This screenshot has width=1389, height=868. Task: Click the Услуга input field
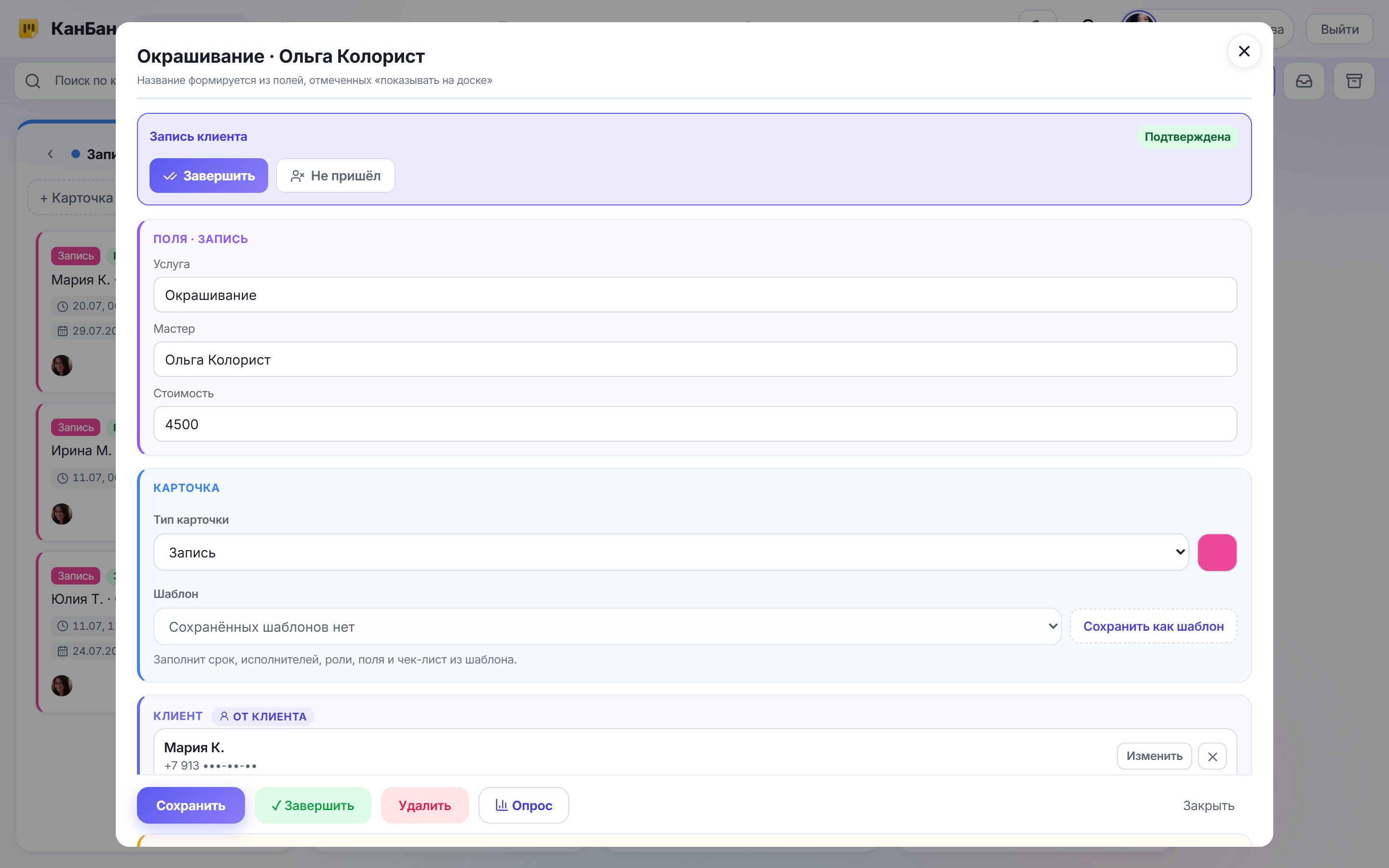coord(694,295)
